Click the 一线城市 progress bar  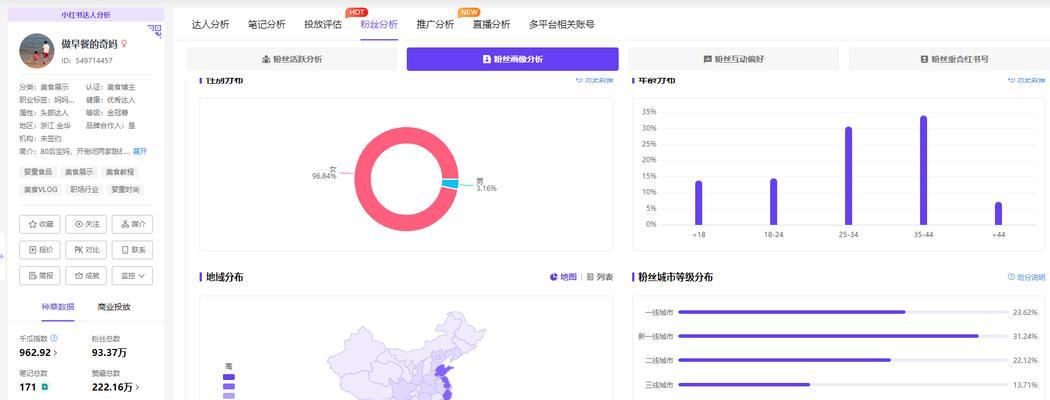click(x=842, y=312)
